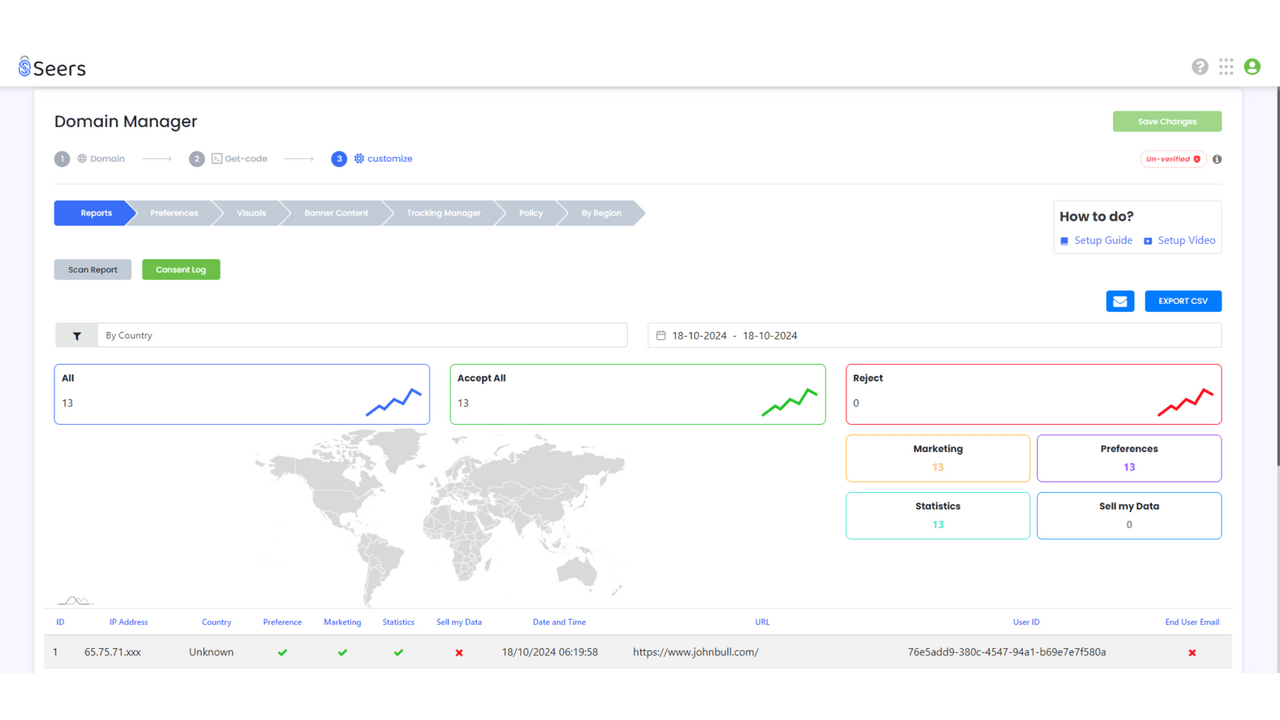Click the calendar icon in date field
Viewport: 1280px width, 720px height.
click(661, 336)
